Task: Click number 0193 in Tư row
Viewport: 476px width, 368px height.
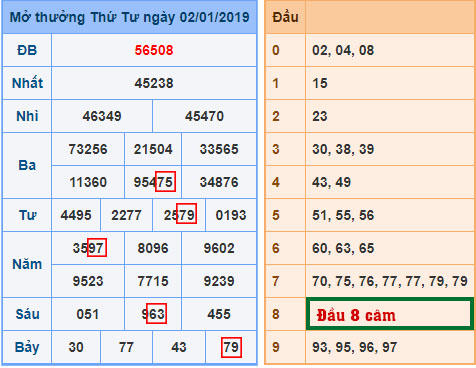Action: pos(231,215)
